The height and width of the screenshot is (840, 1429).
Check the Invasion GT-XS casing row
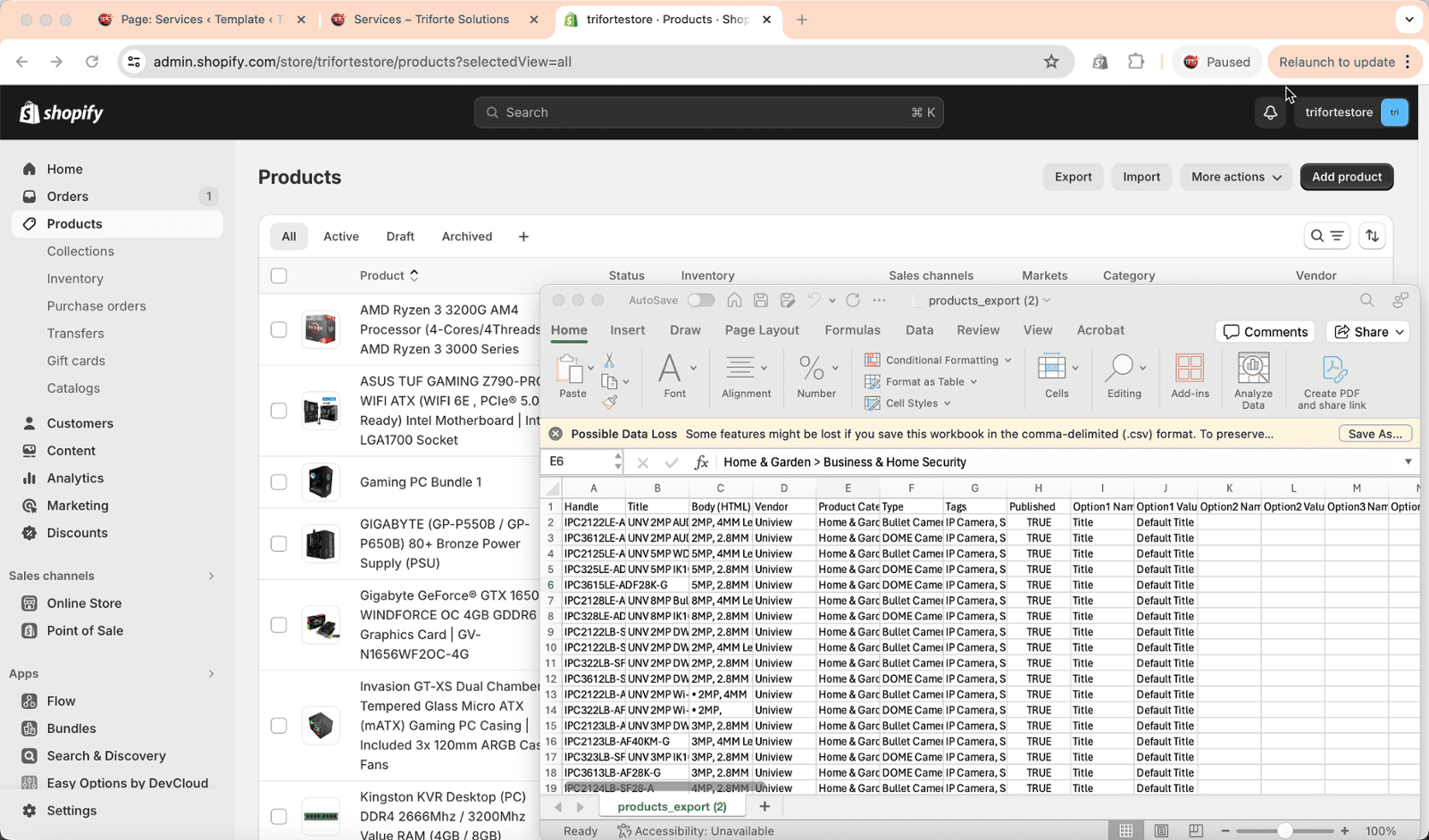(x=279, y=726)
